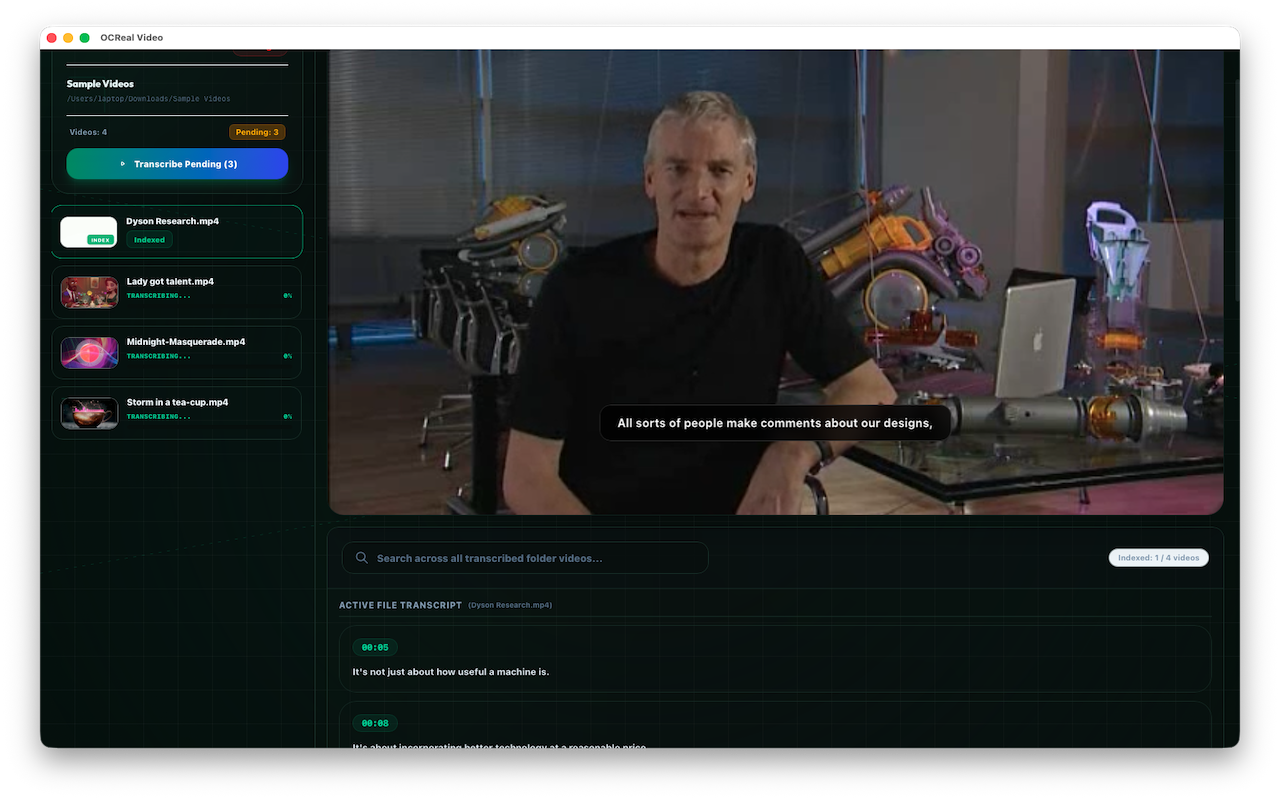Click the 0% progress of Midnight-Masquerade
This screenshot has height=800, width=1280.
288,356
